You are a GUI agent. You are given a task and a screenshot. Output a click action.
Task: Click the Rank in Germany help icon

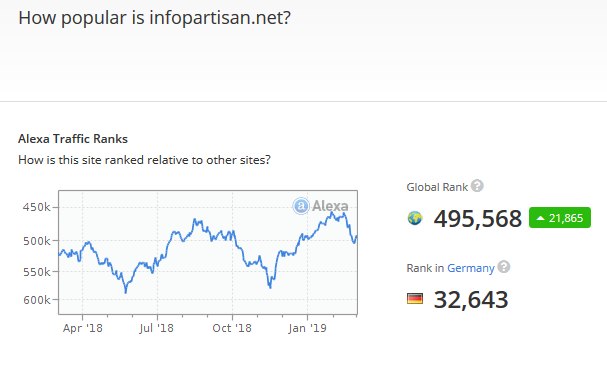[x=504, y=267]
